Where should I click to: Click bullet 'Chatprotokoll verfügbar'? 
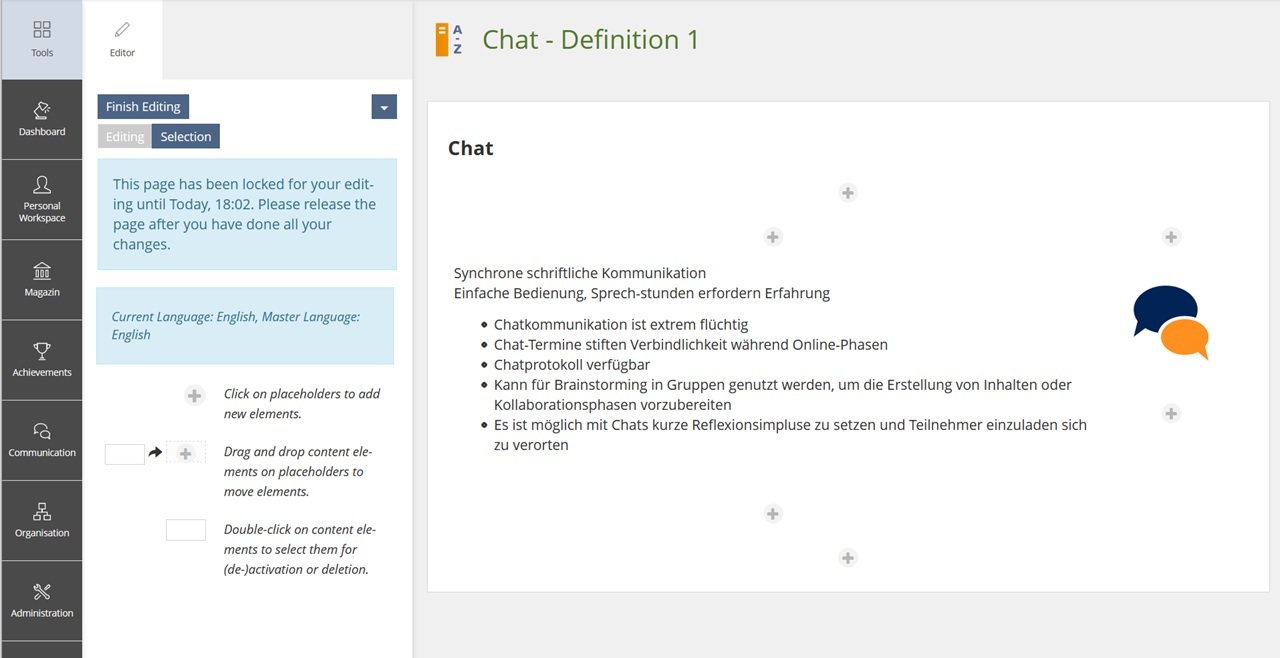coord(572,365)
